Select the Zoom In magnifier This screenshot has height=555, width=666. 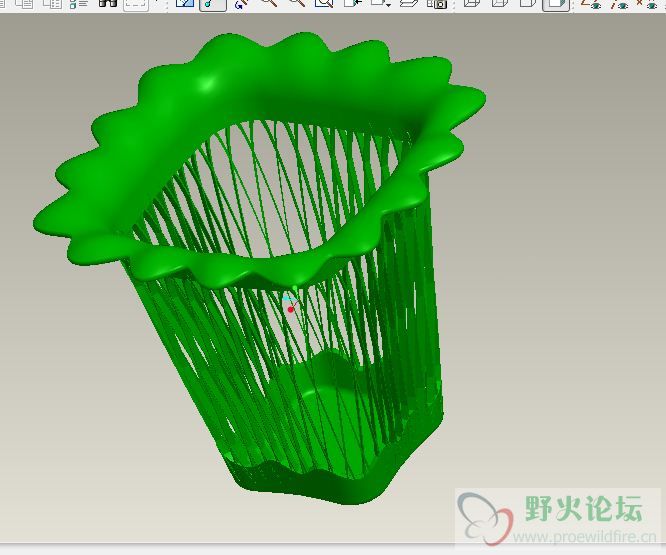click(269, 3)
